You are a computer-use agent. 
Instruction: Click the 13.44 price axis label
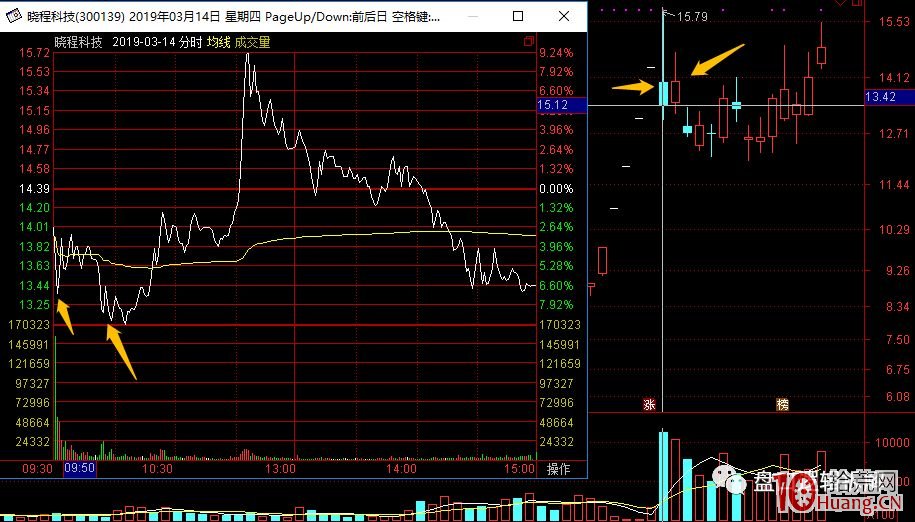pyautogui.click(x=34, y=286)
